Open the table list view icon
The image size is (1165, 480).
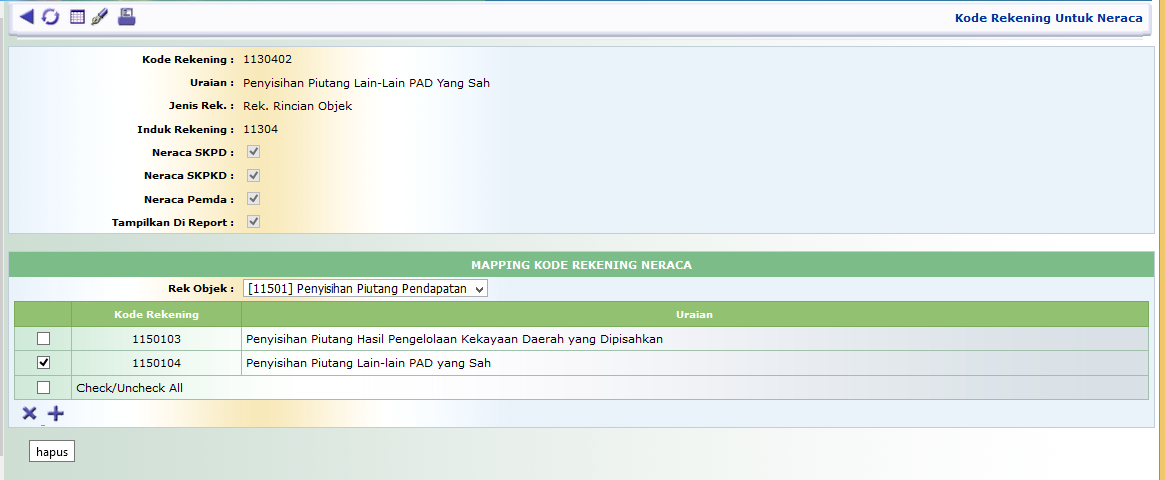[77, 17]
